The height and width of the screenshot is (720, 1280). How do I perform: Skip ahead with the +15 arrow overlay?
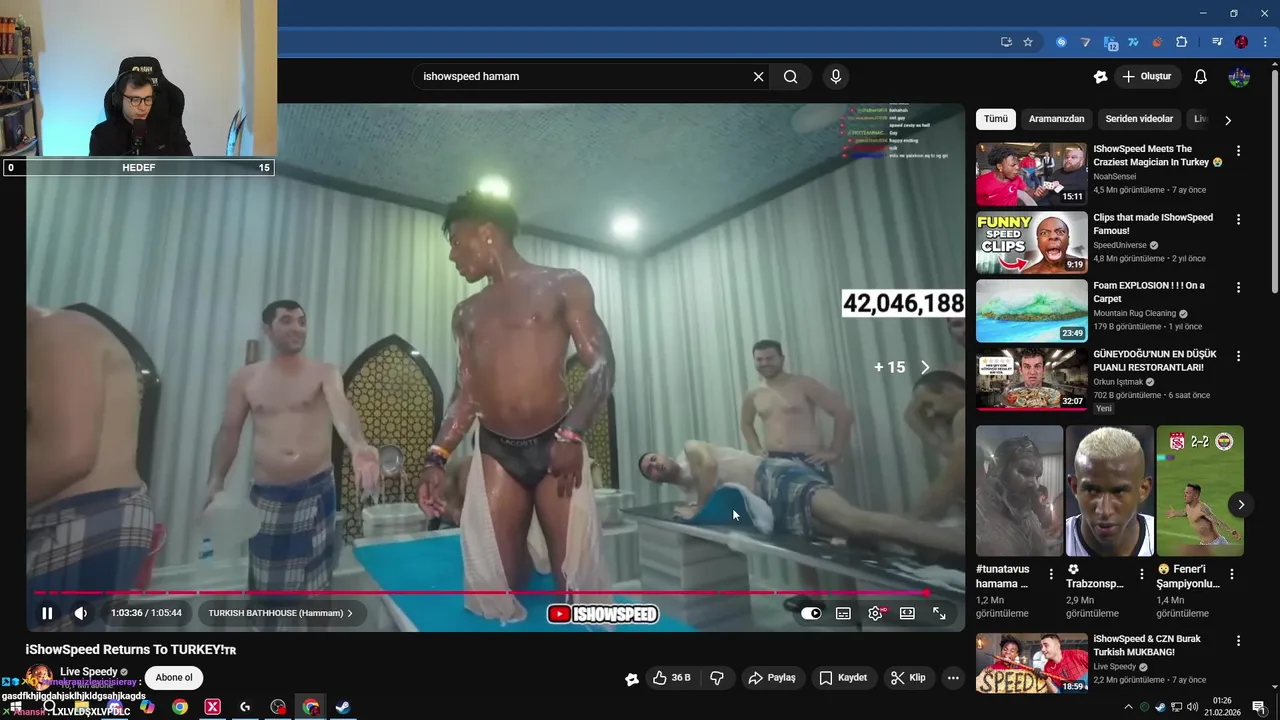pyautogui.click(x=902, y=368)
